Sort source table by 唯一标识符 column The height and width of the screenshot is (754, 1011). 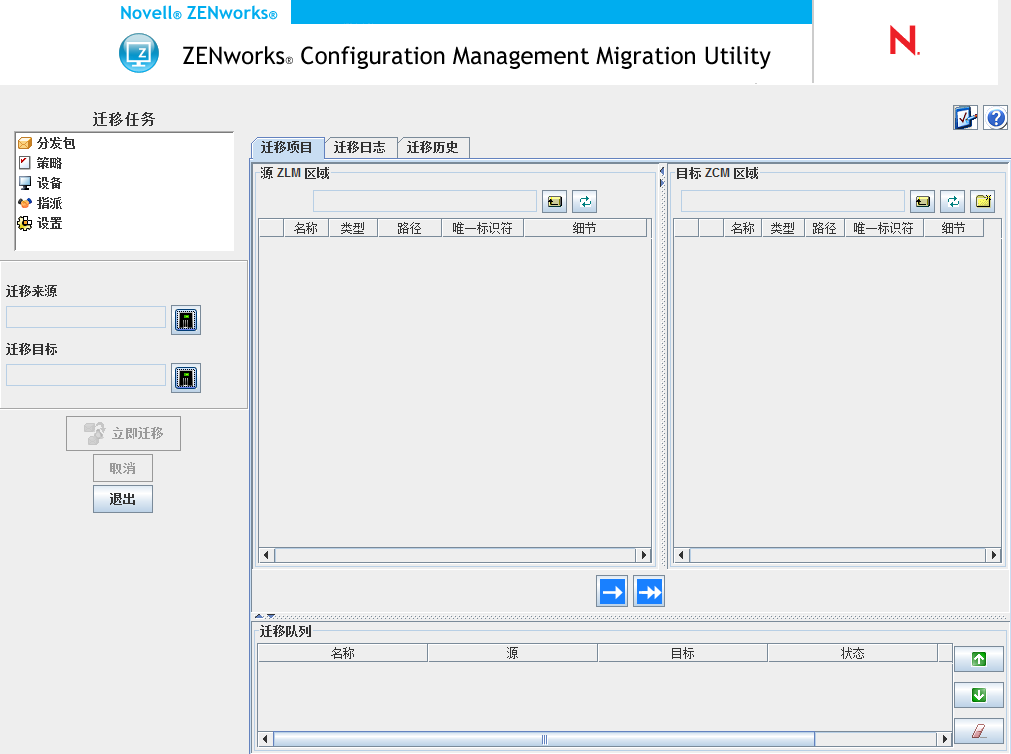483,228
